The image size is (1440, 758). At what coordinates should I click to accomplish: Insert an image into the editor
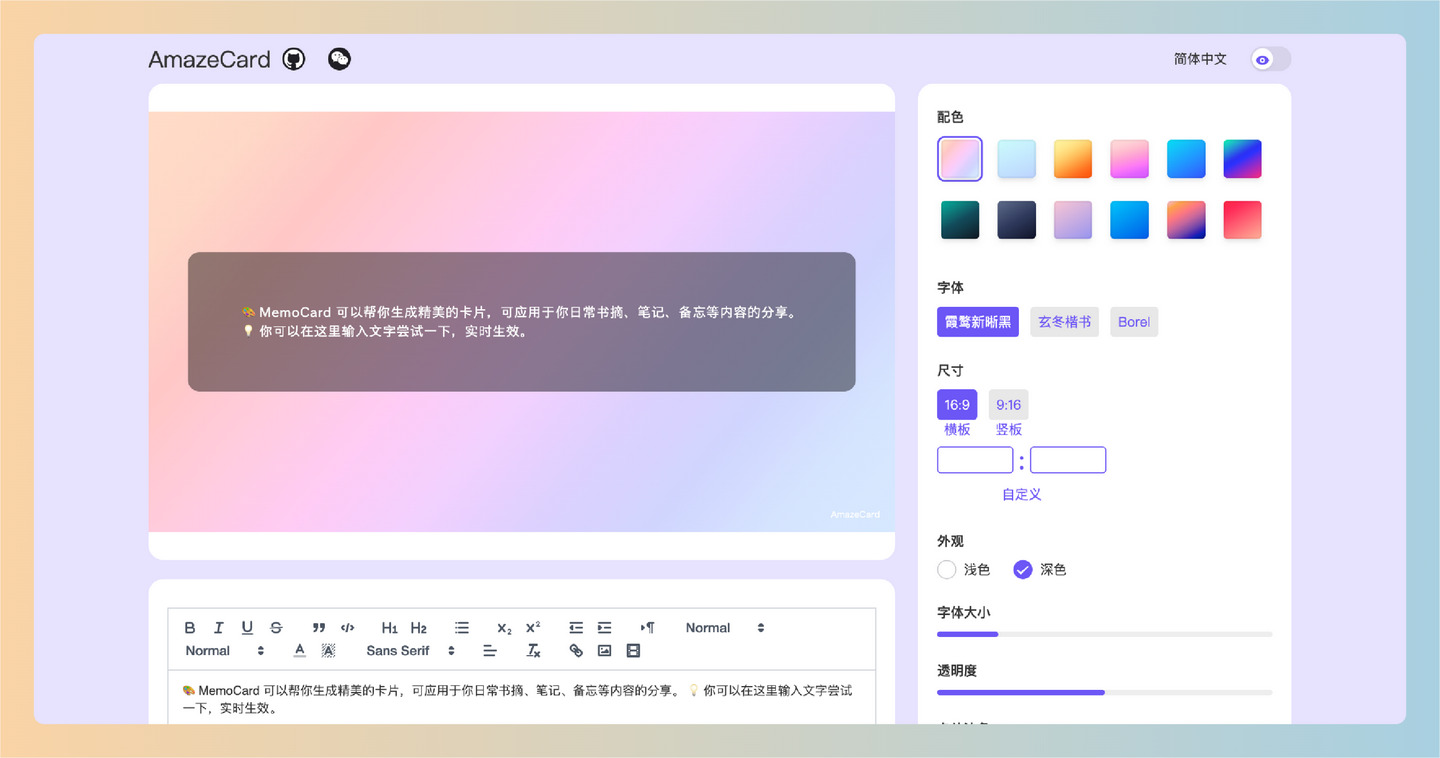point(605,651)
